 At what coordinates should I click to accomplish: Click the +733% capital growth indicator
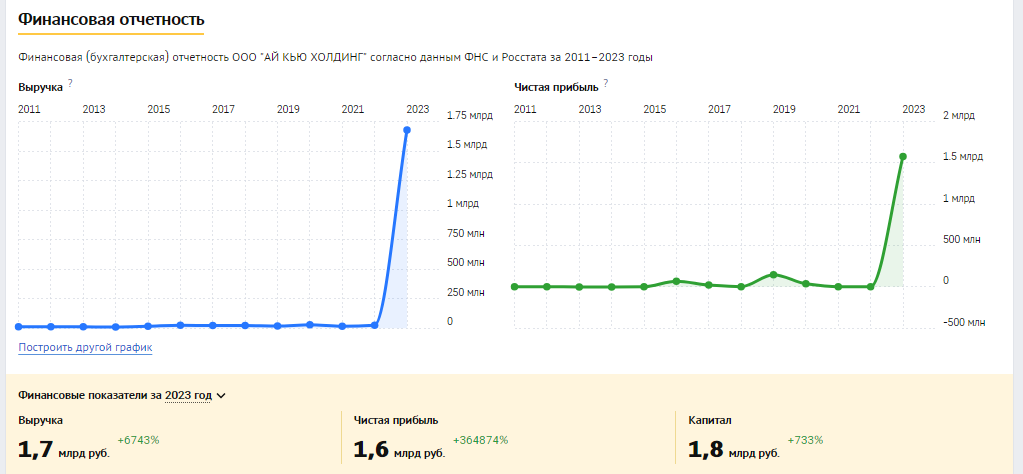click(805, 440)
